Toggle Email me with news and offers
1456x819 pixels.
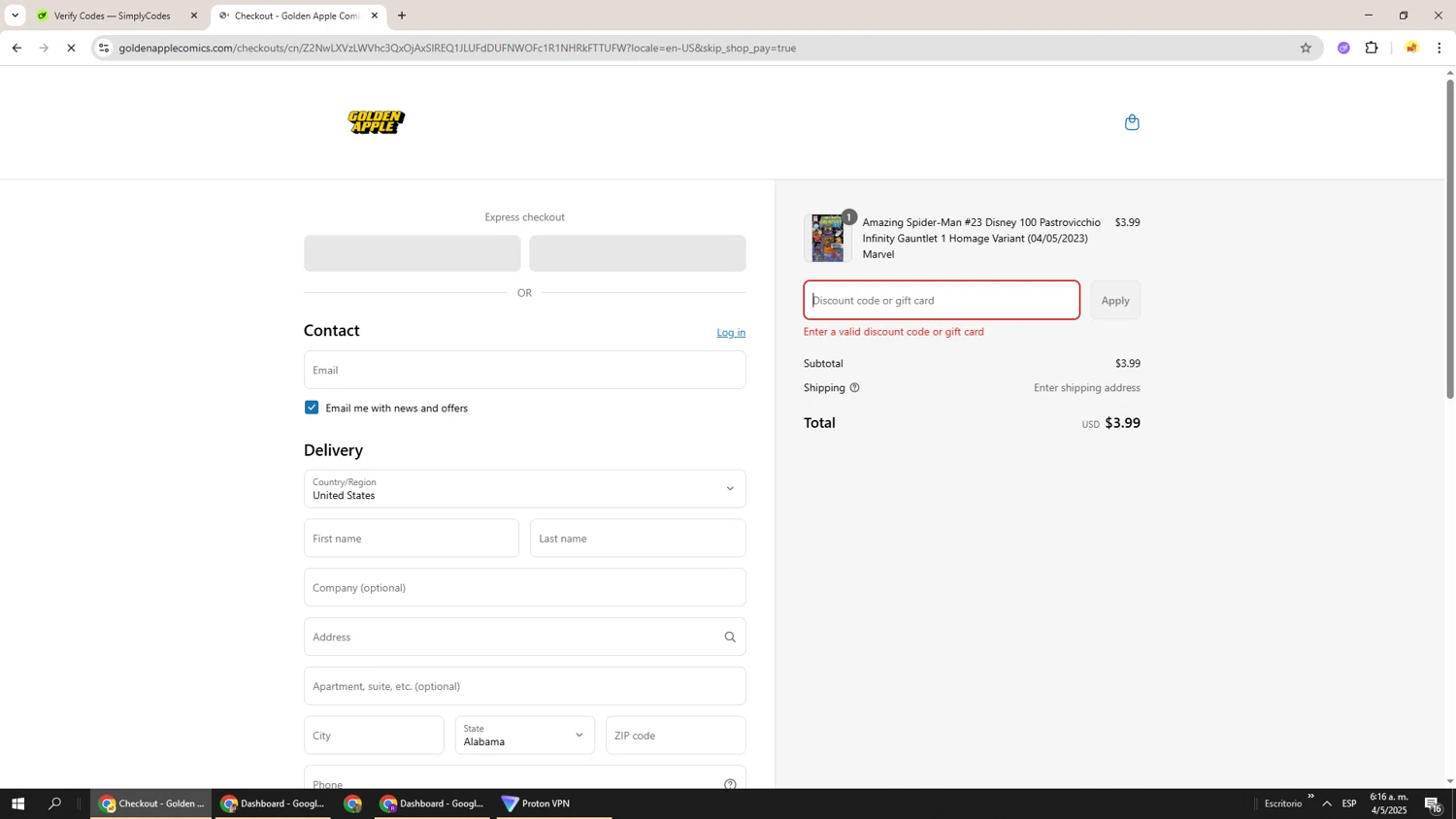312,408
